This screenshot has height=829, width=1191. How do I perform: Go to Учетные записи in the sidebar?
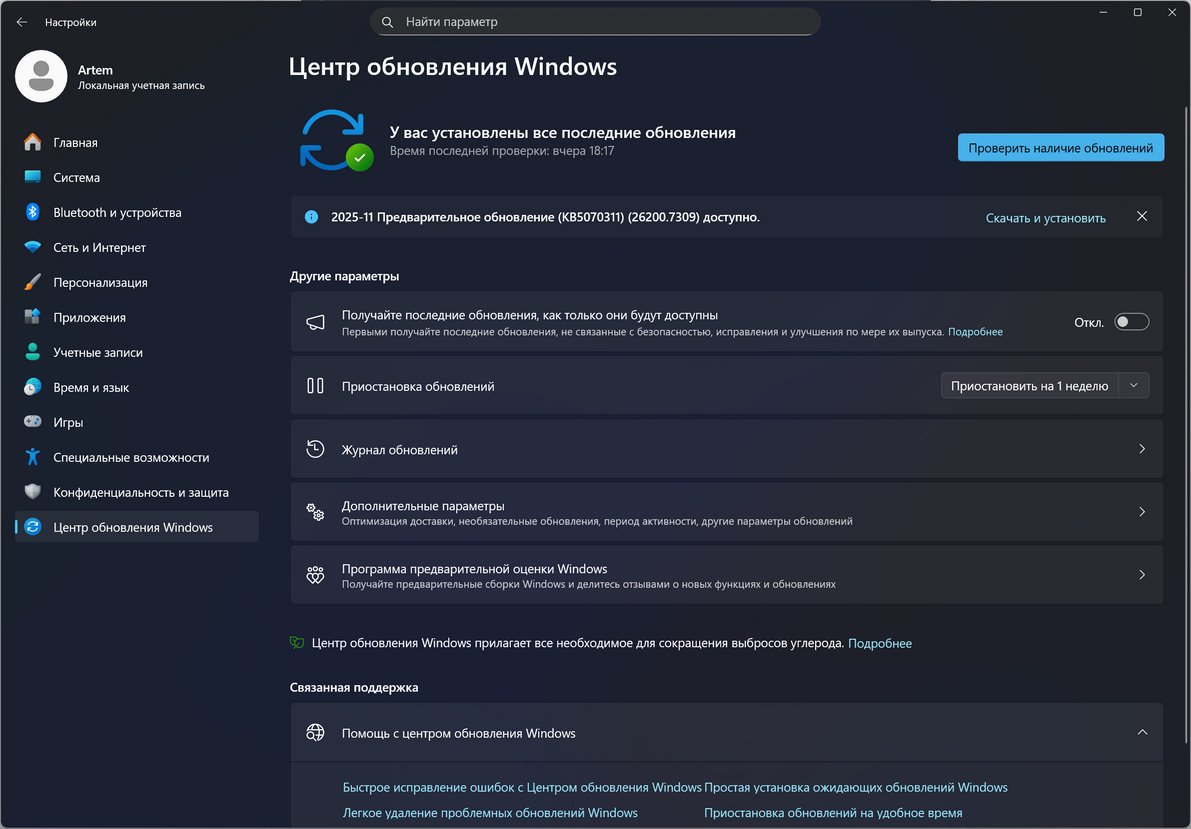(97, 352)
